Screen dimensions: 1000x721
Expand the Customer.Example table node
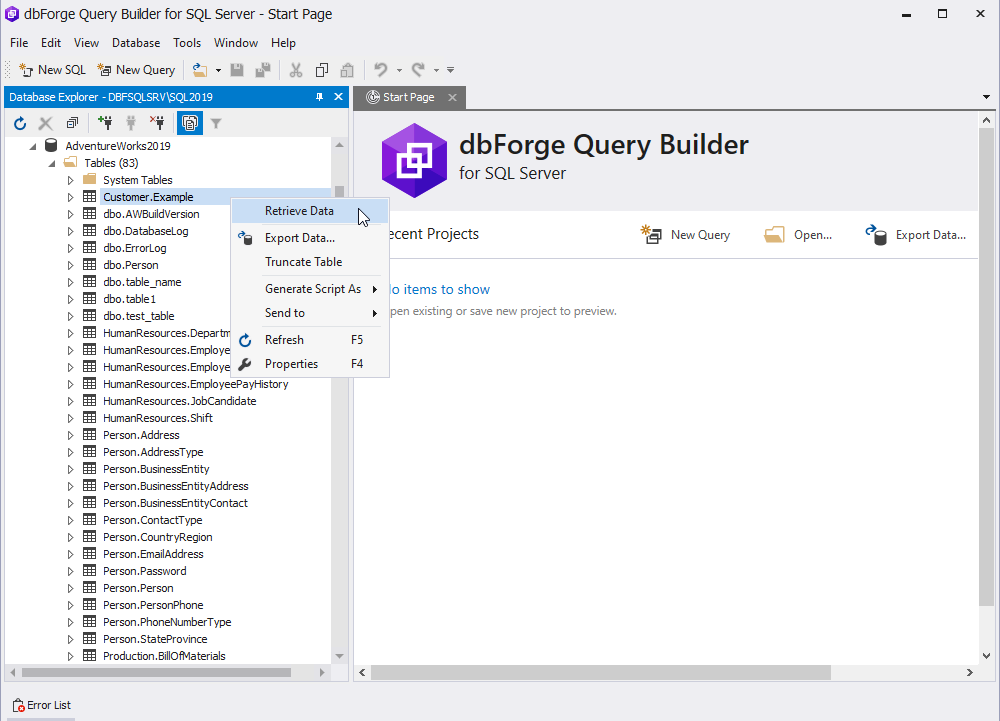[x=70, y=197]
